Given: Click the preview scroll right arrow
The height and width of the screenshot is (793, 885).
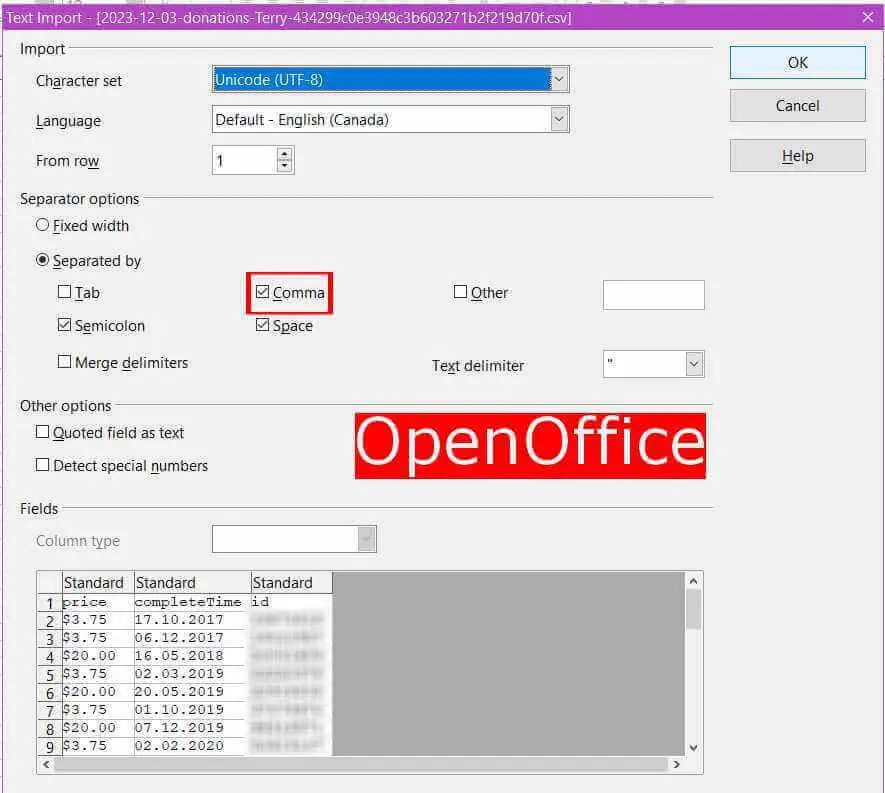Looking at the screenshot, I should pos(676,764).
